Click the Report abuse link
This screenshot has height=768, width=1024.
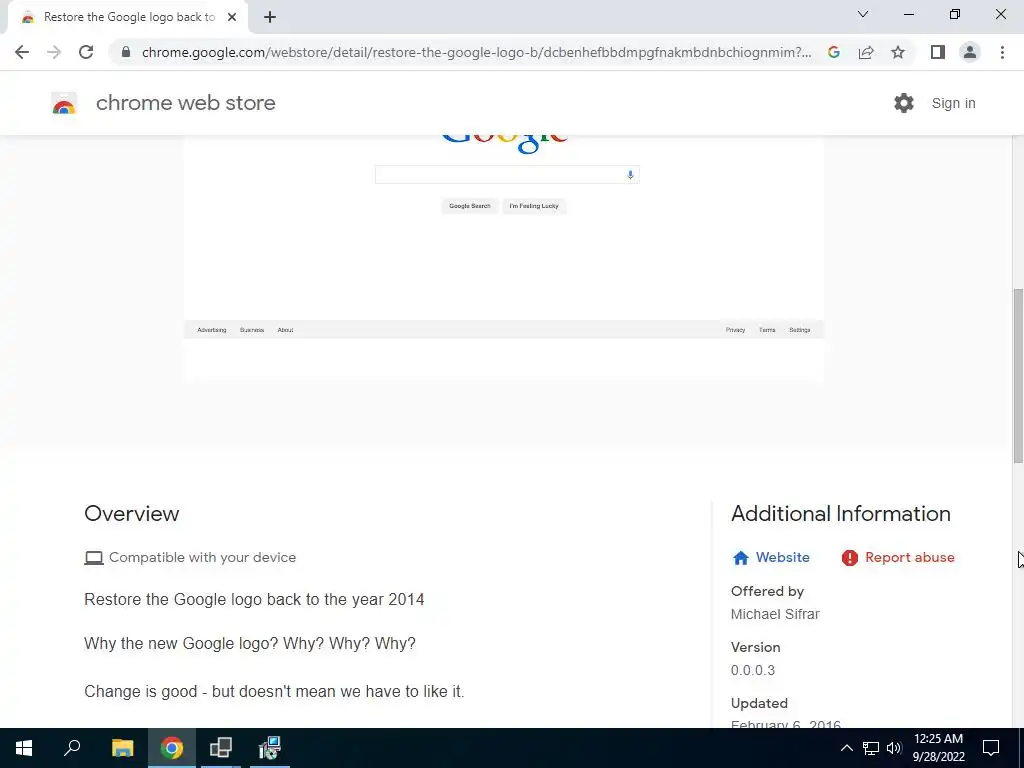point(910,558)
